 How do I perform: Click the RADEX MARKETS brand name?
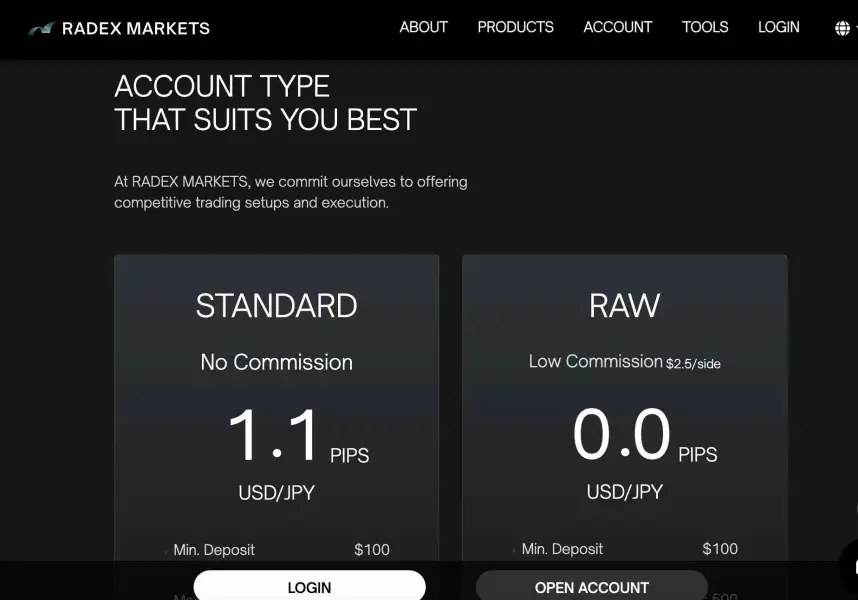coord(136,28)
